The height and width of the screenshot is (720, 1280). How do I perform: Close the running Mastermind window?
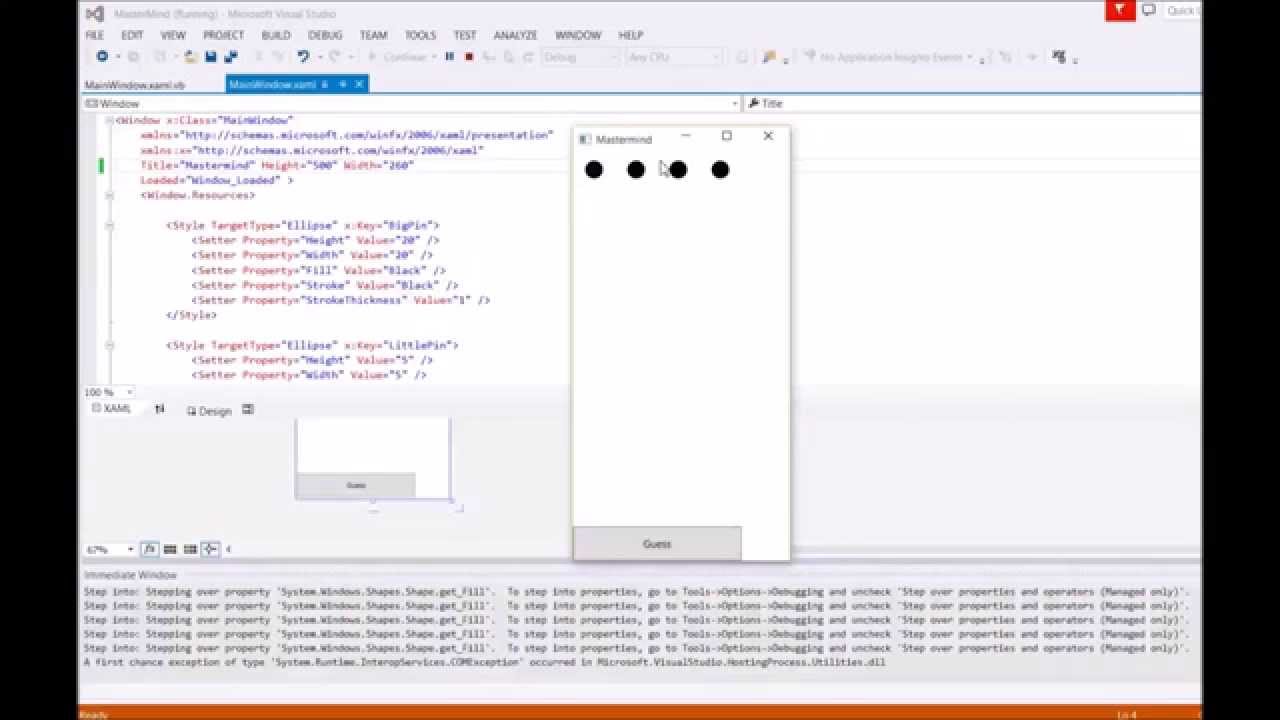768,136
